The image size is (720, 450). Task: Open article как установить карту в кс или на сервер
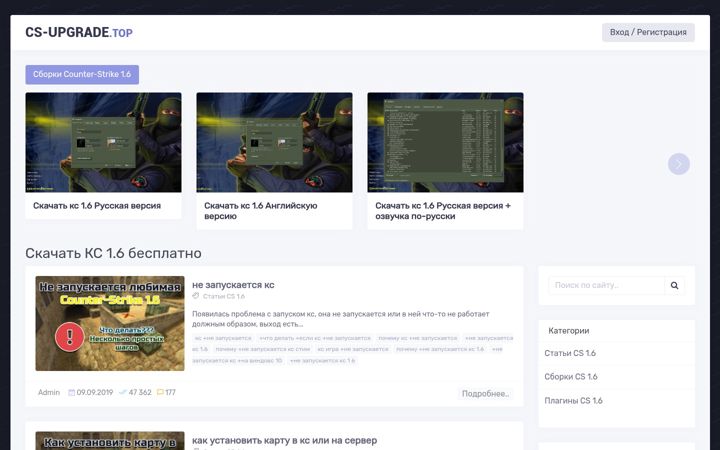click(x=285, y=440)
